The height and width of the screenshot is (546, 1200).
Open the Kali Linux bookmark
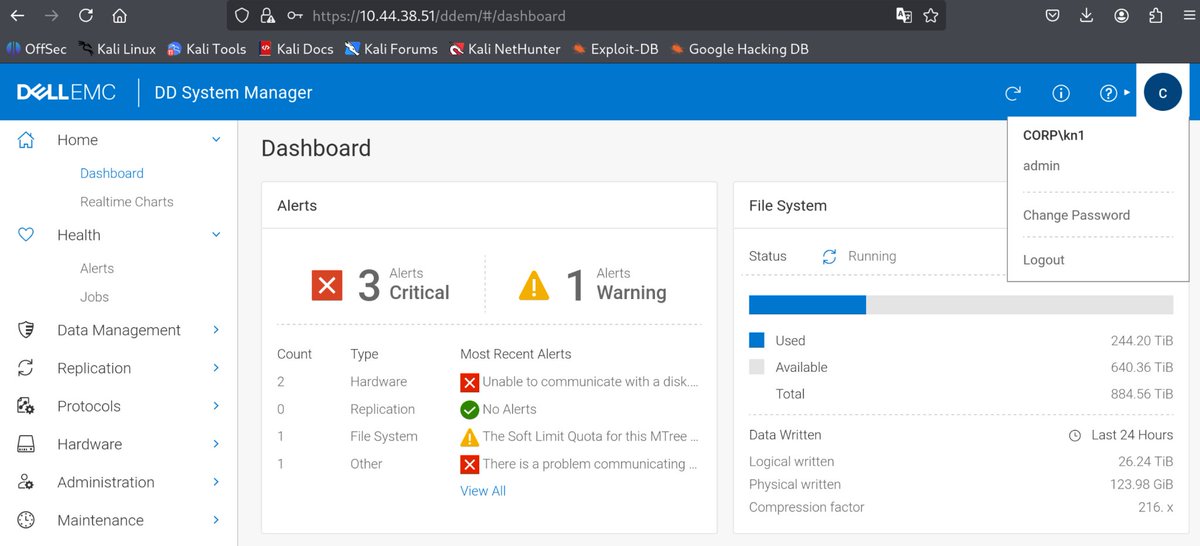118,48
